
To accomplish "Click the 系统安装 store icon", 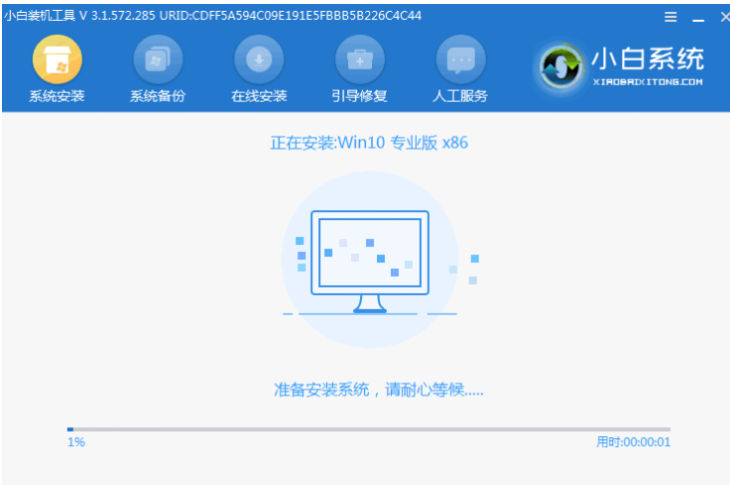I will [x=57, y=60].
